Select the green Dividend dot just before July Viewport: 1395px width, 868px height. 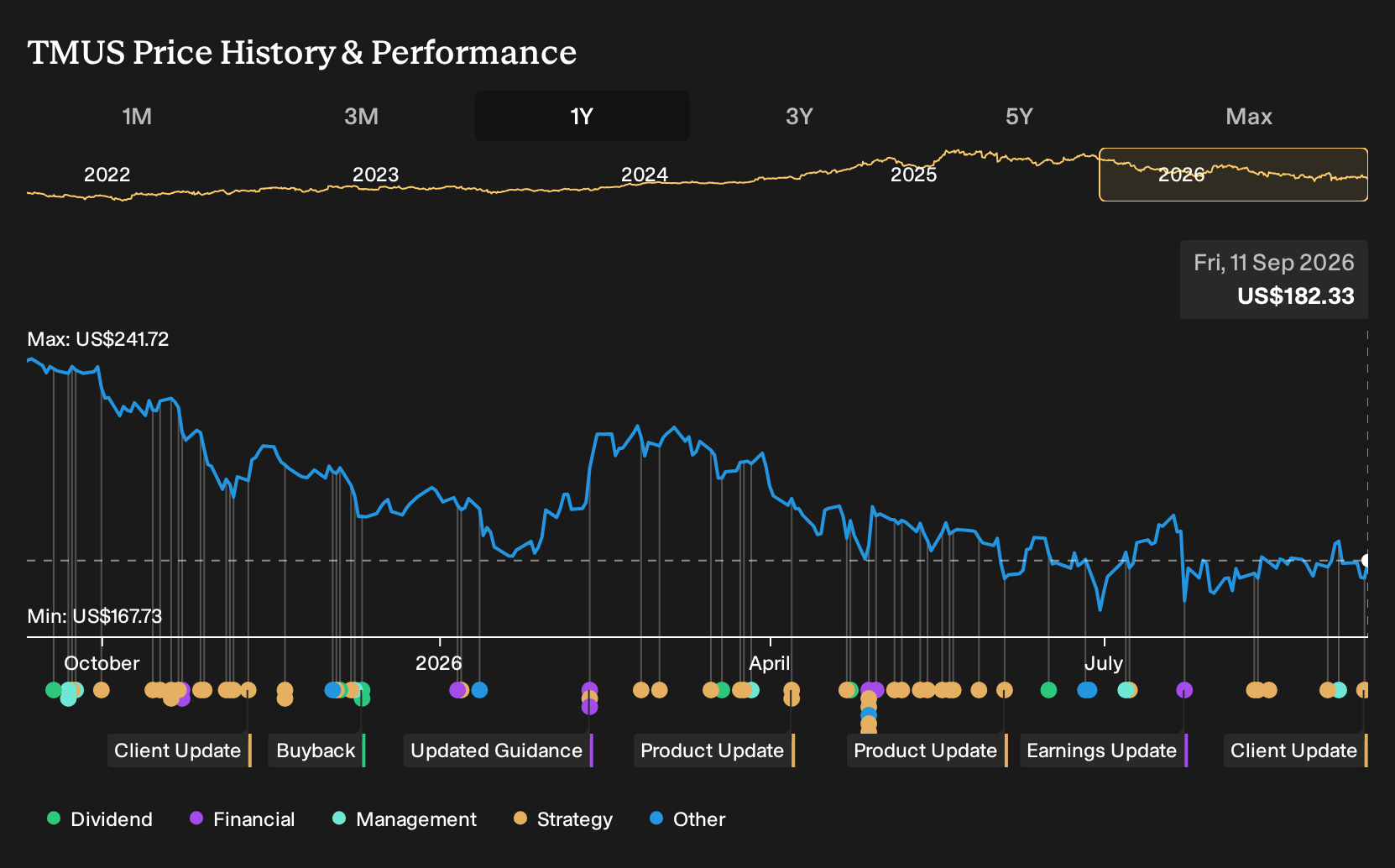pyautogui.click(x=1048, y=690)
